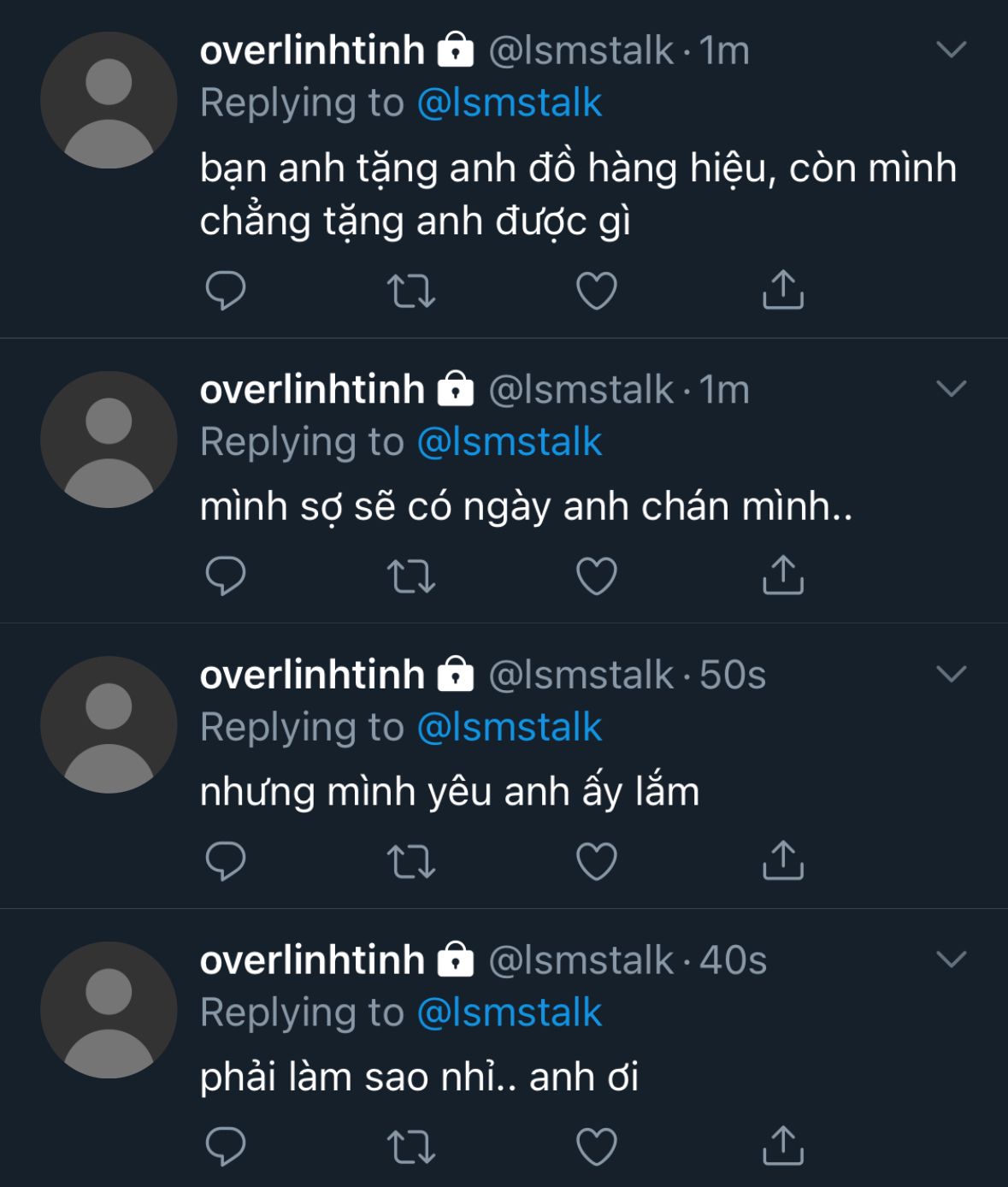Expand the menu chevron on the 50s tweet
This screenshot has height=1187, width=1008.
tap(951, 674)
